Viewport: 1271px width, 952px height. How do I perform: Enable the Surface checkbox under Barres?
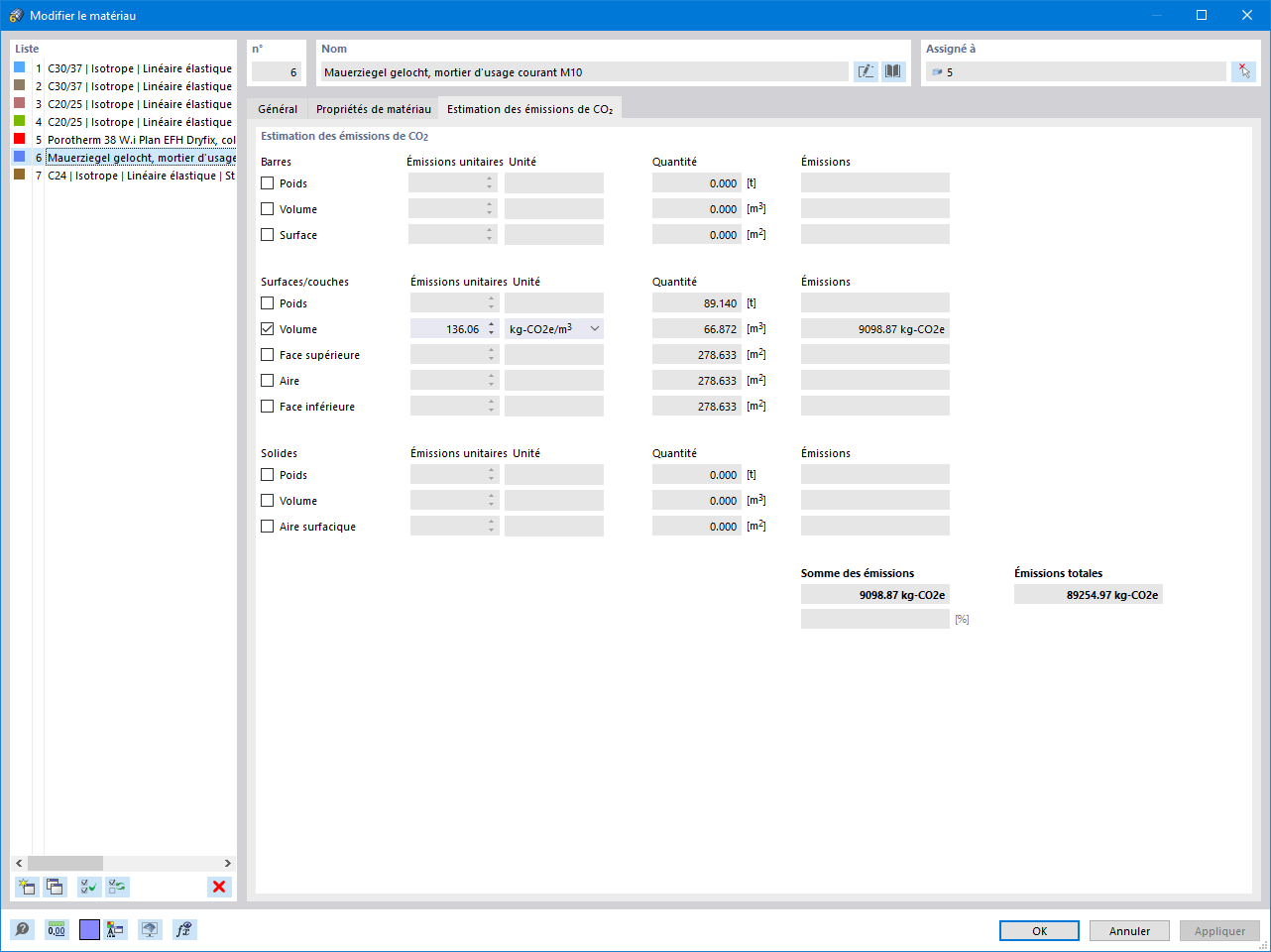pyautogui.click(x=268, y=235)
